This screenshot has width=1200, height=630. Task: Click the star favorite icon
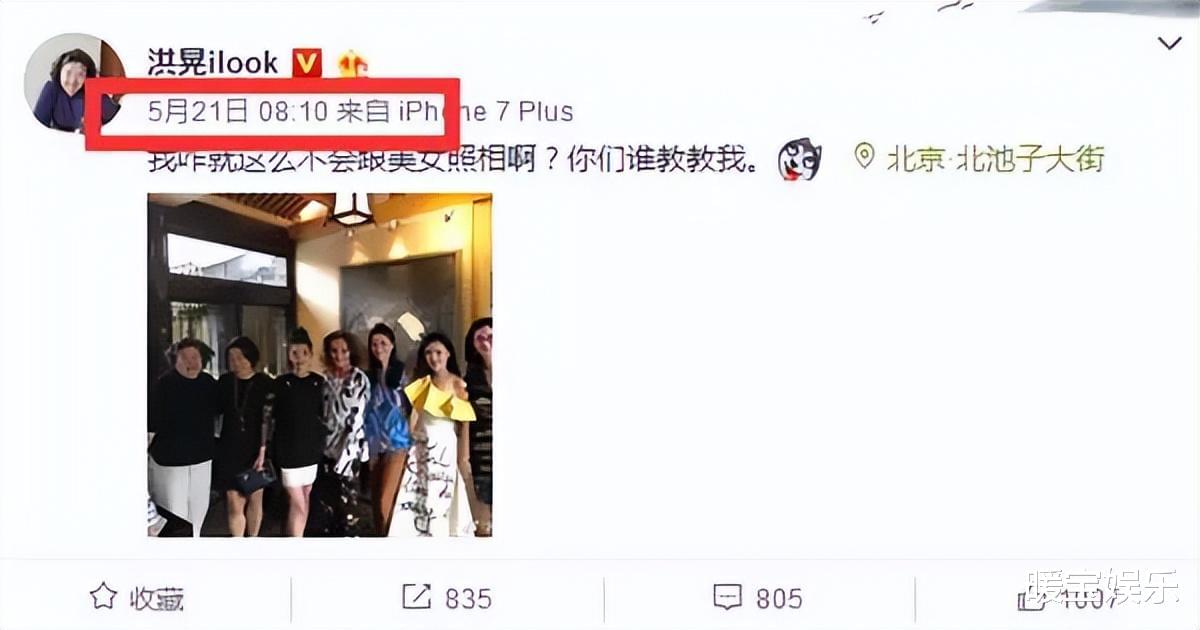104,598
